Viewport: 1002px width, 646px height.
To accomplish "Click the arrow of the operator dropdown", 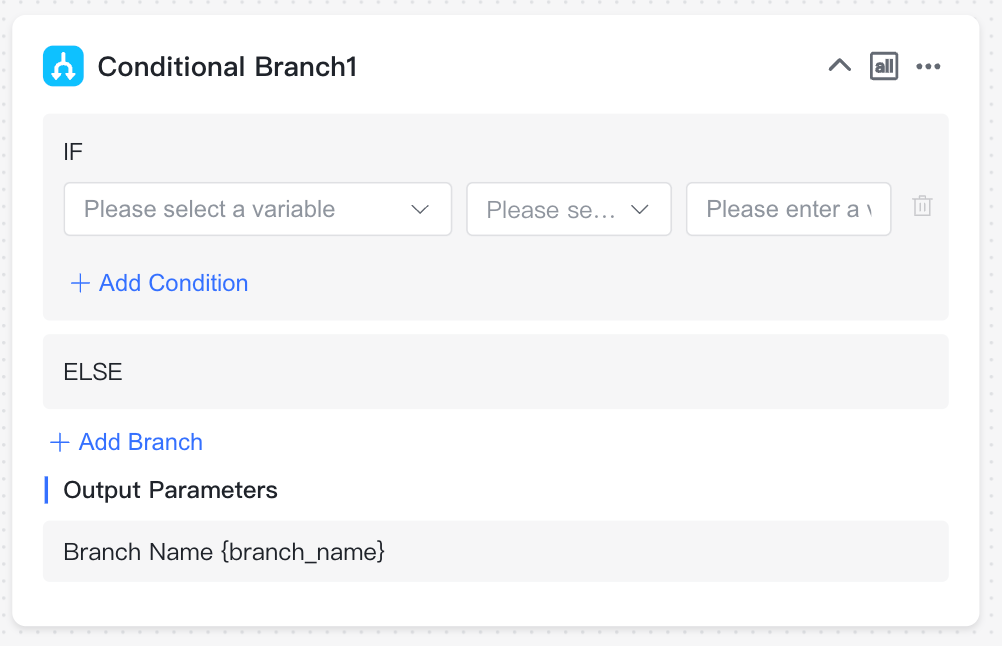I will coord(640,210).
